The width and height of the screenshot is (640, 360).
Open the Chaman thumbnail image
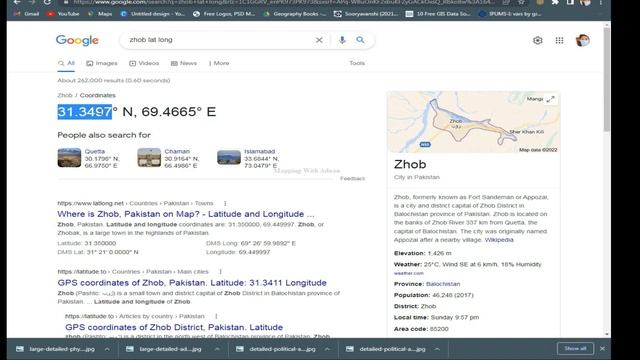click(x=149, y=158)
